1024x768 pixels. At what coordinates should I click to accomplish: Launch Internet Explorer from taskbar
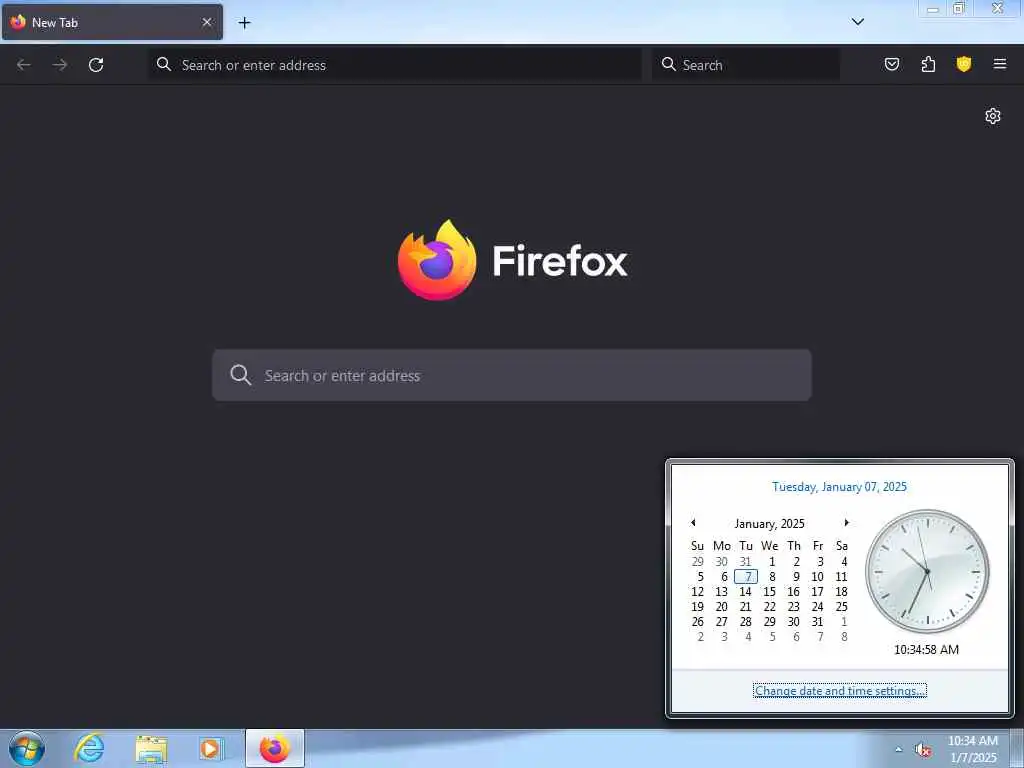[89, 748]
